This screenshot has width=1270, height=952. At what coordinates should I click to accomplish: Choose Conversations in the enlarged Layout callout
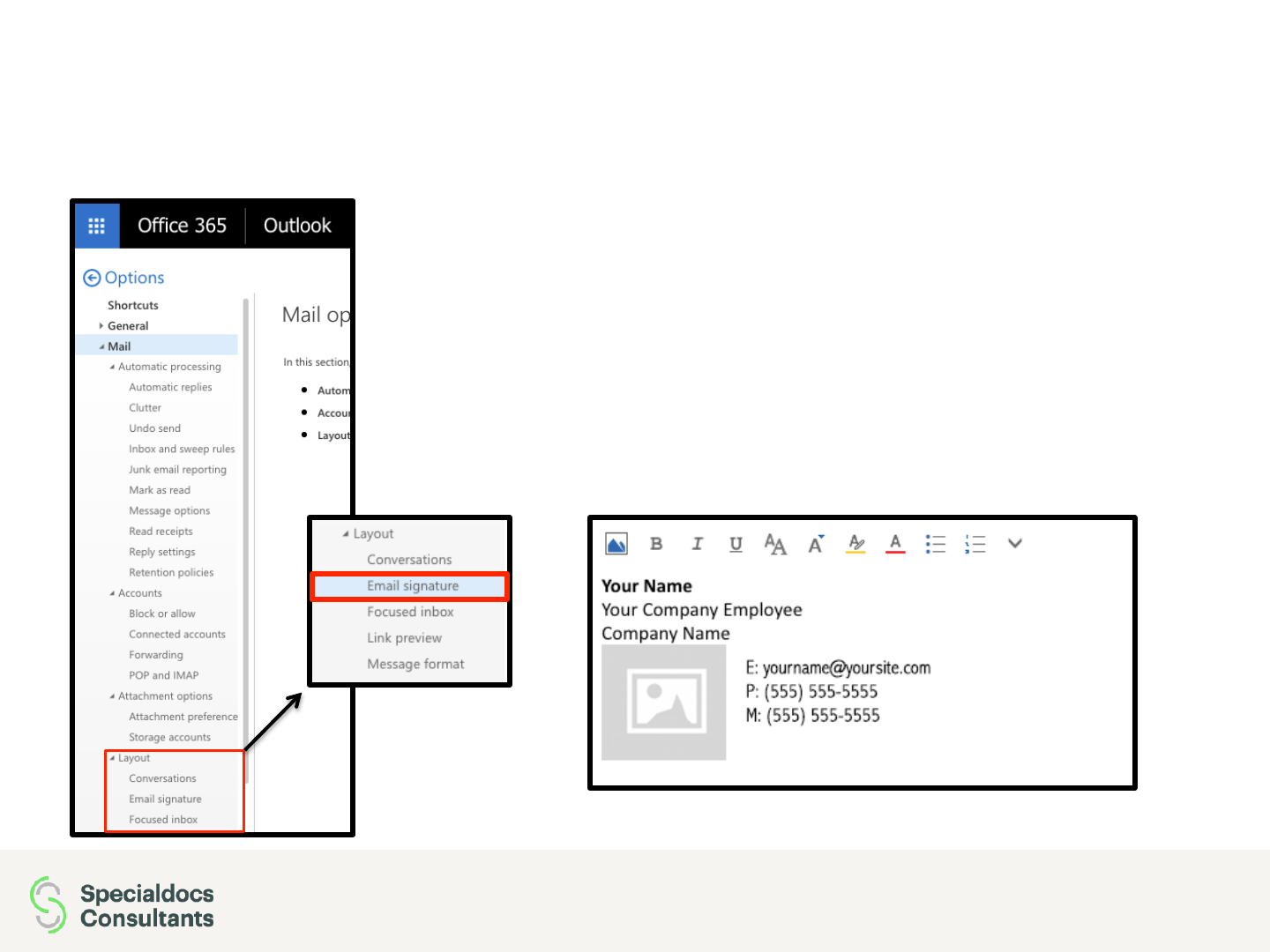(409, 560)
